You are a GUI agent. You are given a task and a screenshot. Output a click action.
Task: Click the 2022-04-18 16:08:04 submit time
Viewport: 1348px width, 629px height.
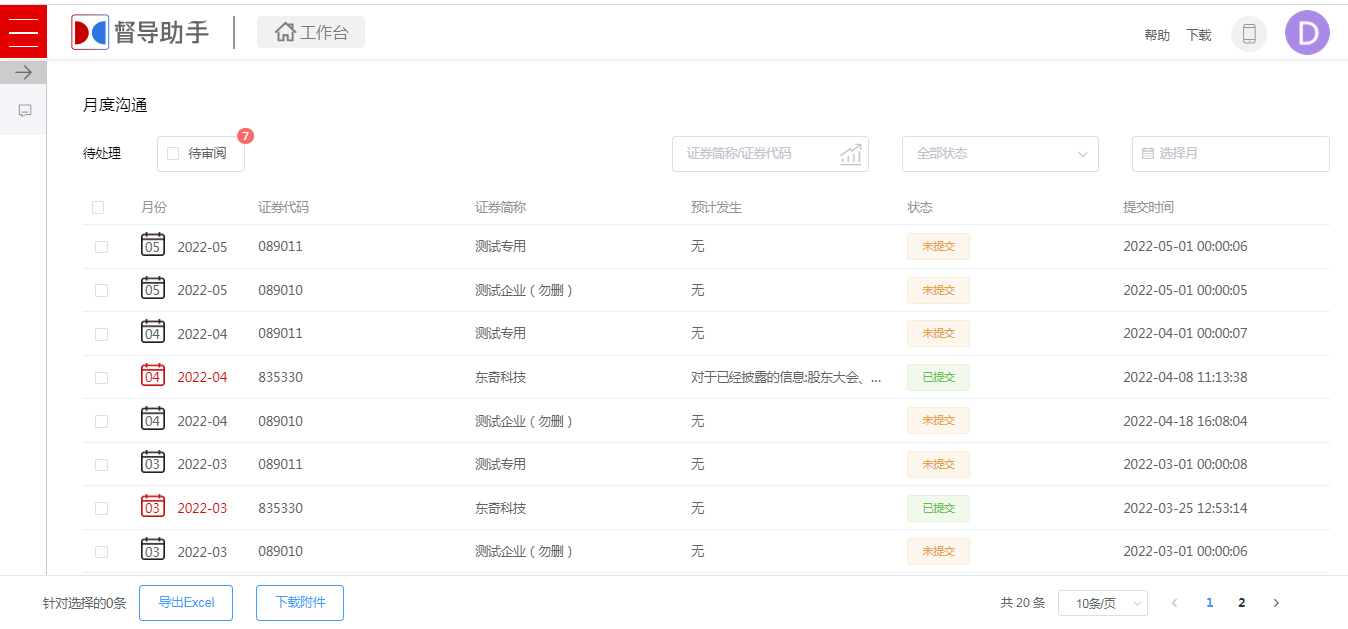[1185, 421]
